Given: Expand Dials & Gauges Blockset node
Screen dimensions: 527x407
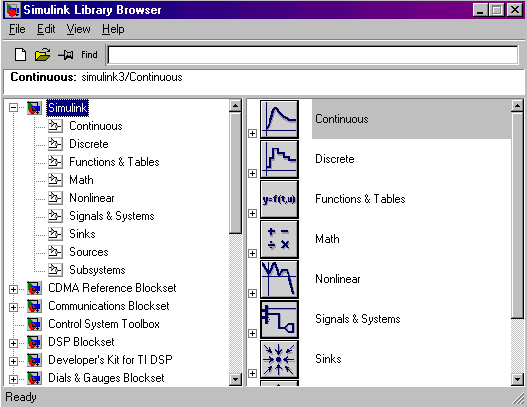Looking at the screenshot, I should (x=13, y=379).
